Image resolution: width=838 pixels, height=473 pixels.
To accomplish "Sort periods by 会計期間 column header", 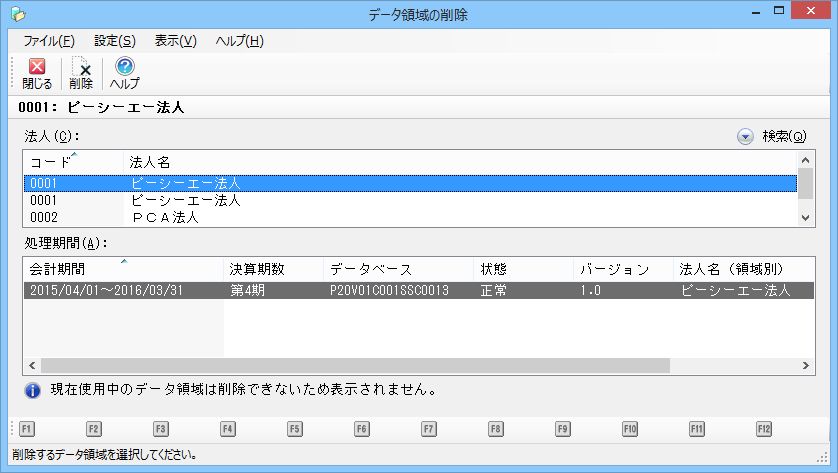I will click(120, 270).
